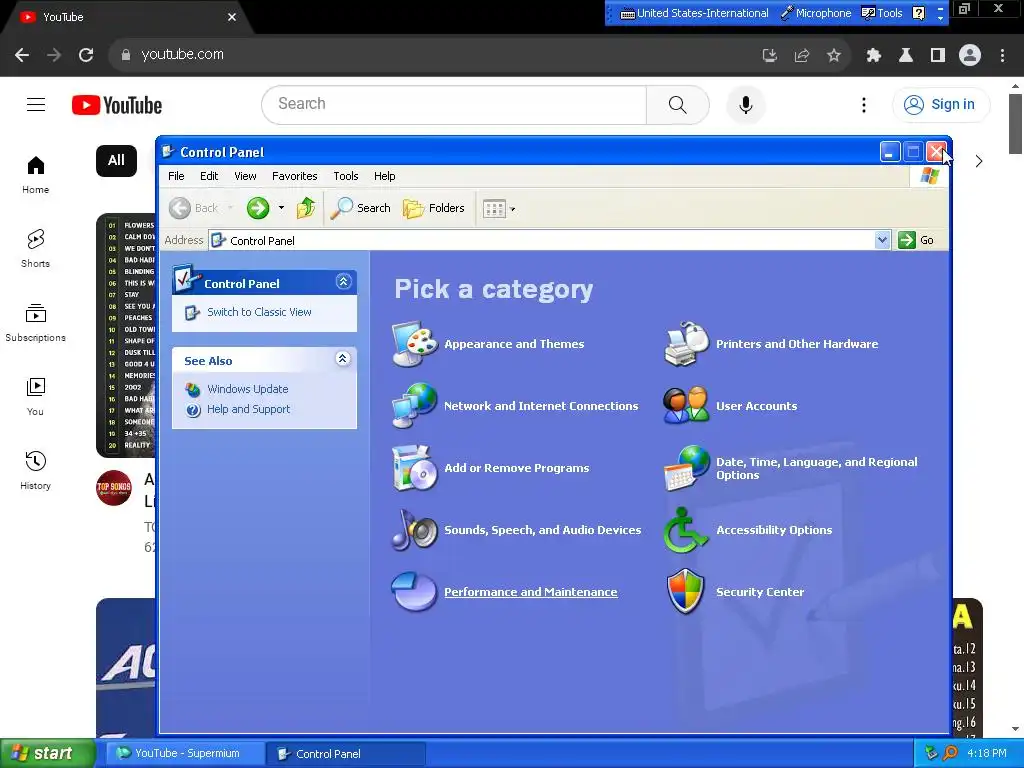
Task: Click the Accessibility Options wheelchair icon
Action: pyautogui.click(x=686, y=530)
